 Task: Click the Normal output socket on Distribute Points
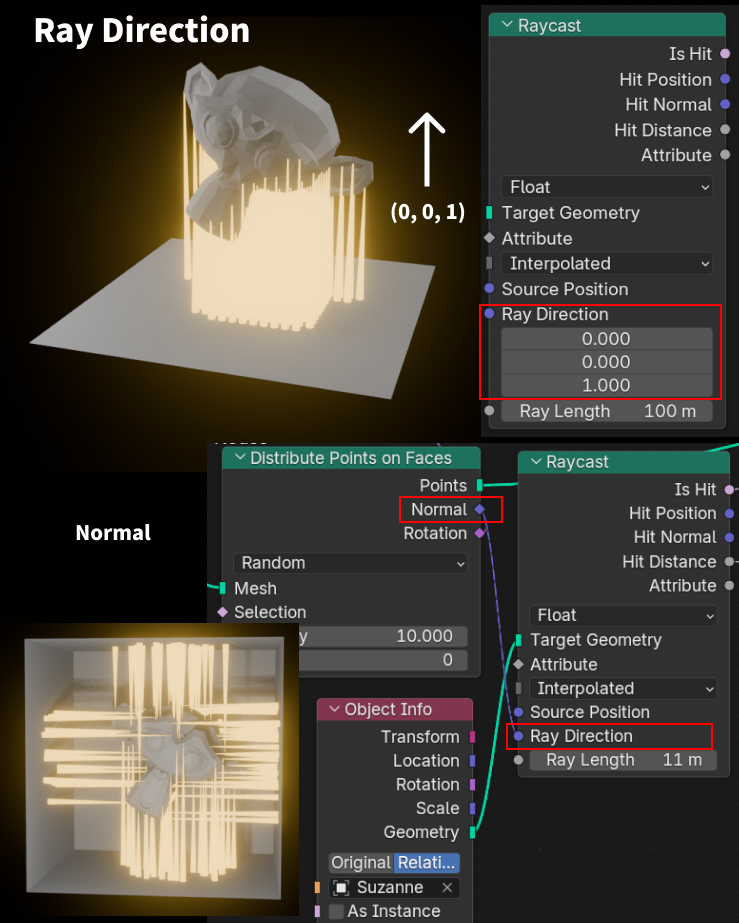pos(480,510)
